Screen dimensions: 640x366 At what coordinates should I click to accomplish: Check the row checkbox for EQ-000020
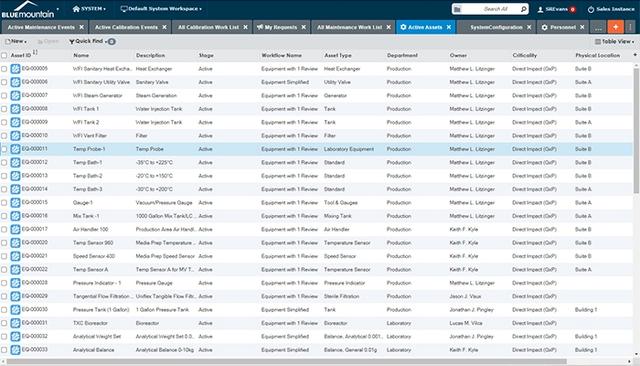4,243
